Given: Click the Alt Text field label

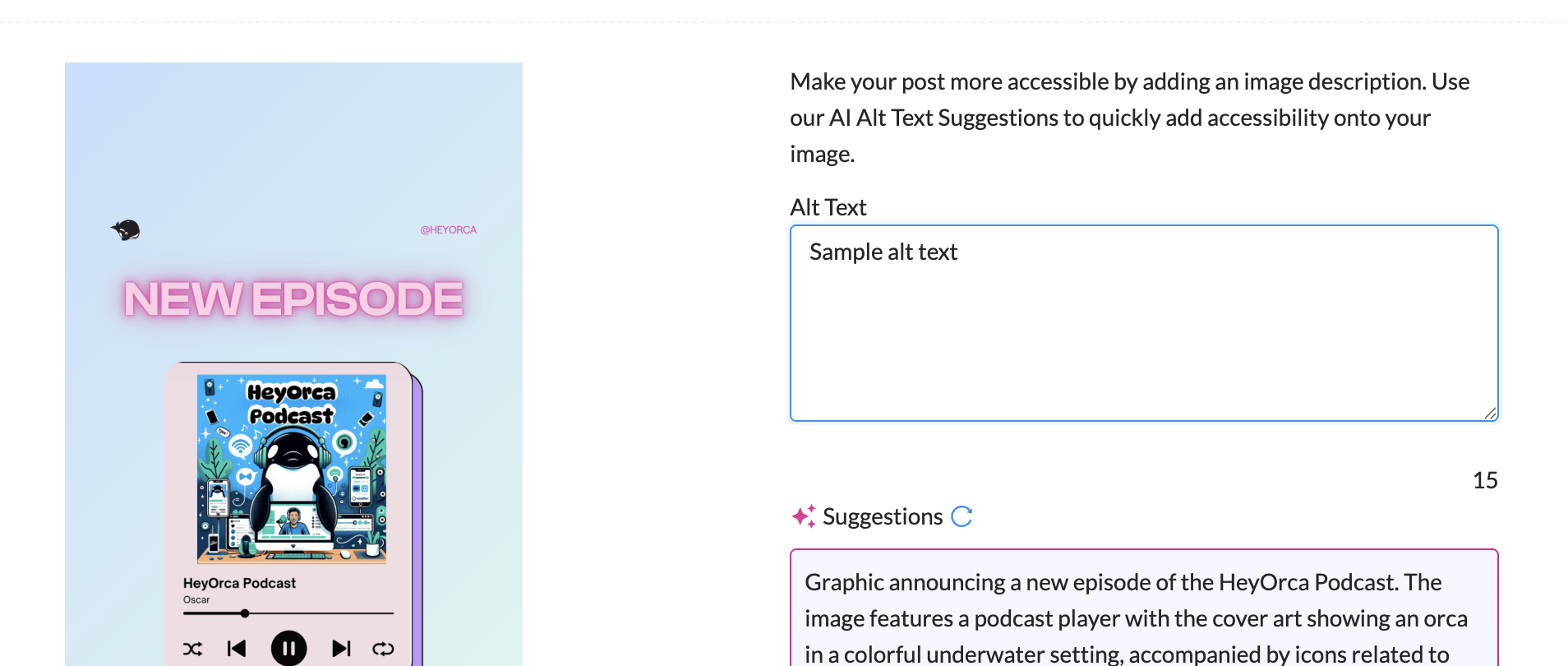Looking at the screenshot, I should click(x=828, y=207).
